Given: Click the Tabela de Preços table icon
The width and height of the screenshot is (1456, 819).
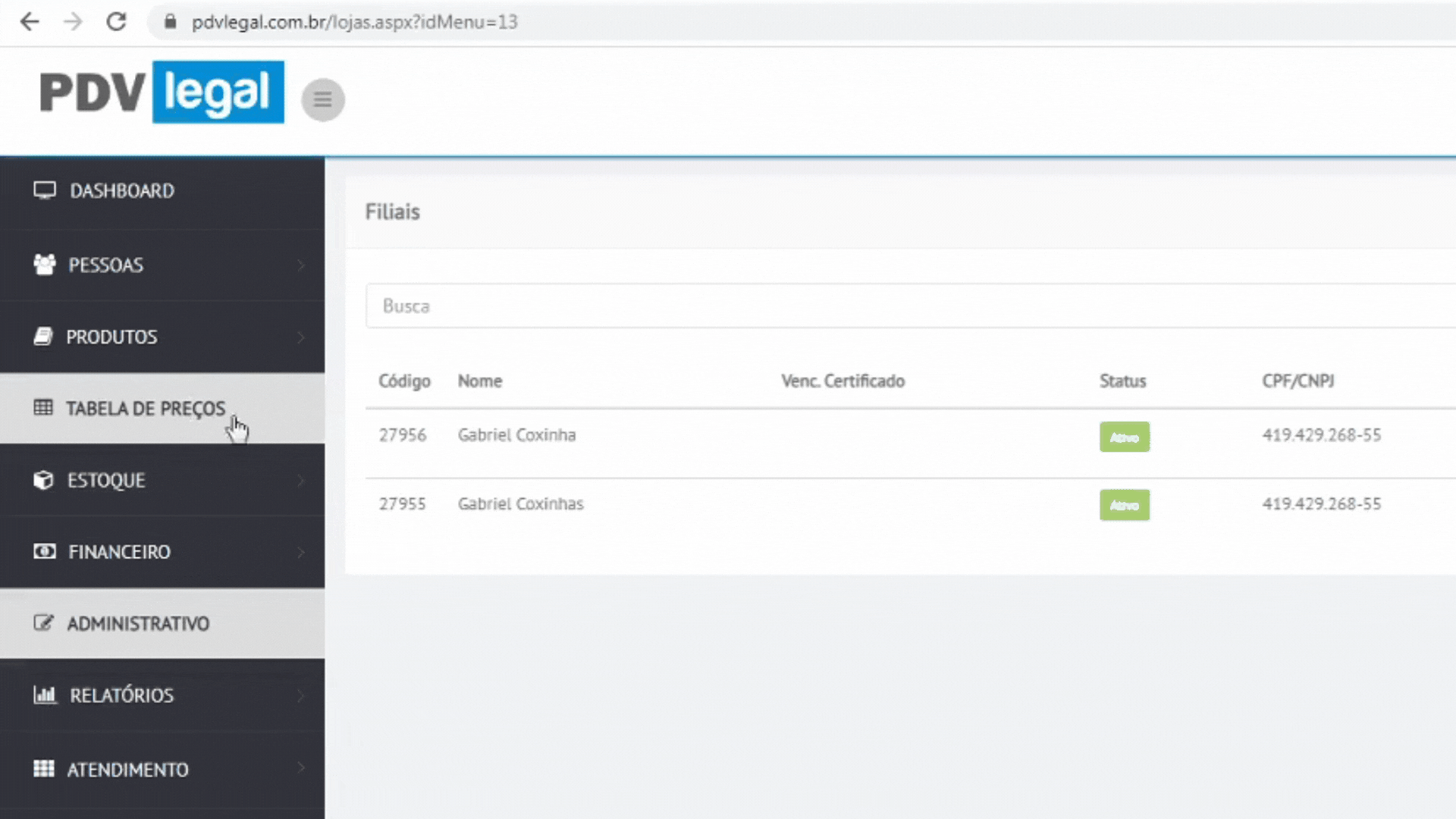Looking at the screenshot, I should [43, 408].
